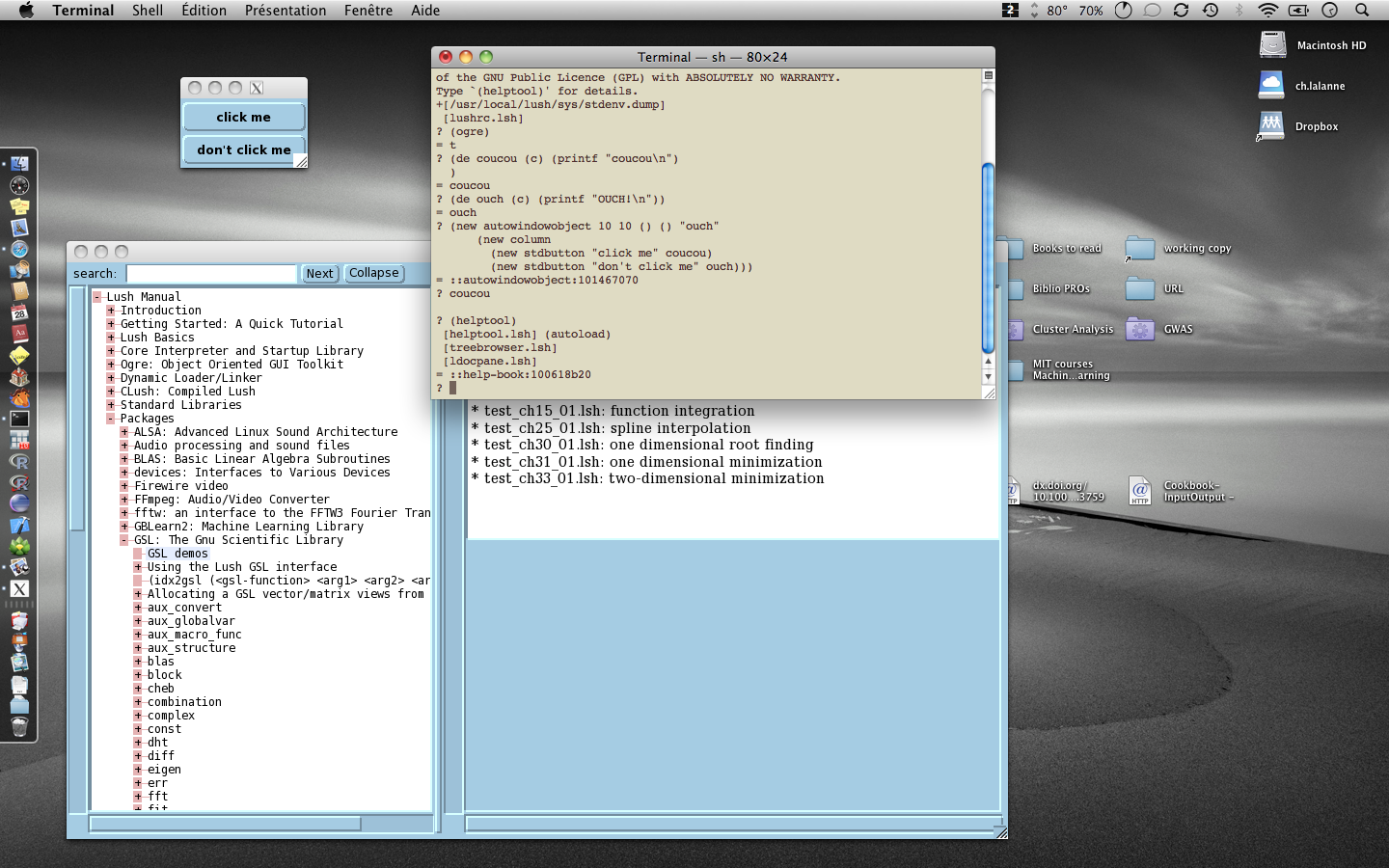Collapse the GSL Gnu Scientific Library node

click(124, 540)
